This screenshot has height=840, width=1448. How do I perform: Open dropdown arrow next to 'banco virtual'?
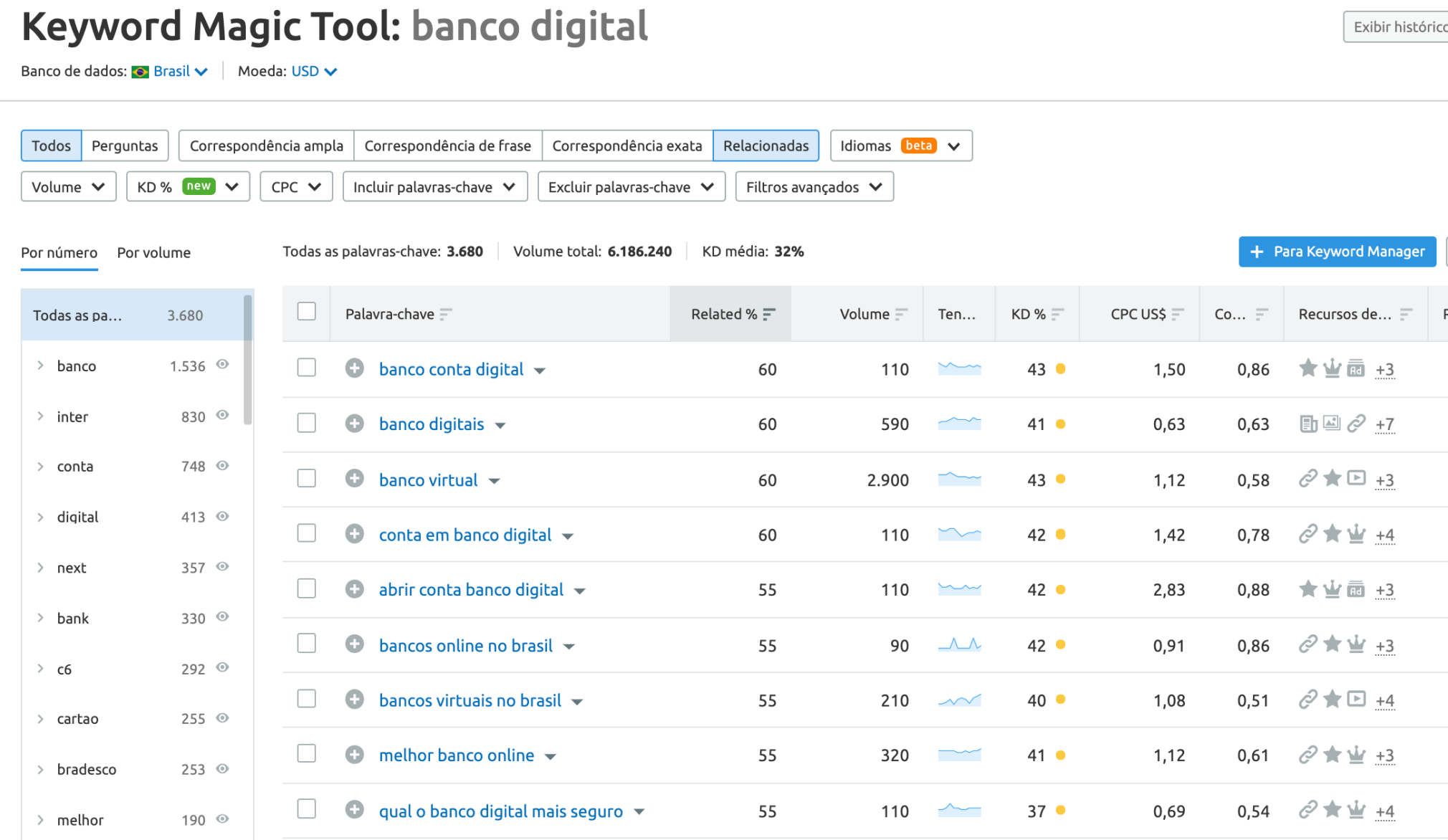[x=494, y=481]
